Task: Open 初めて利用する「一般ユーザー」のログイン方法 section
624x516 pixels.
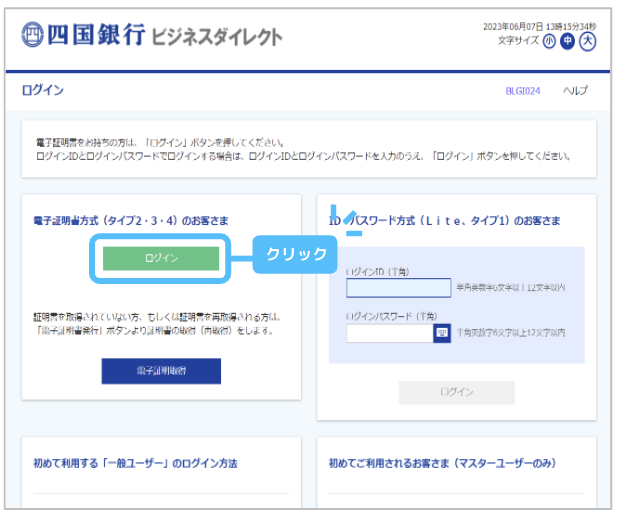Action: (135, 463)
